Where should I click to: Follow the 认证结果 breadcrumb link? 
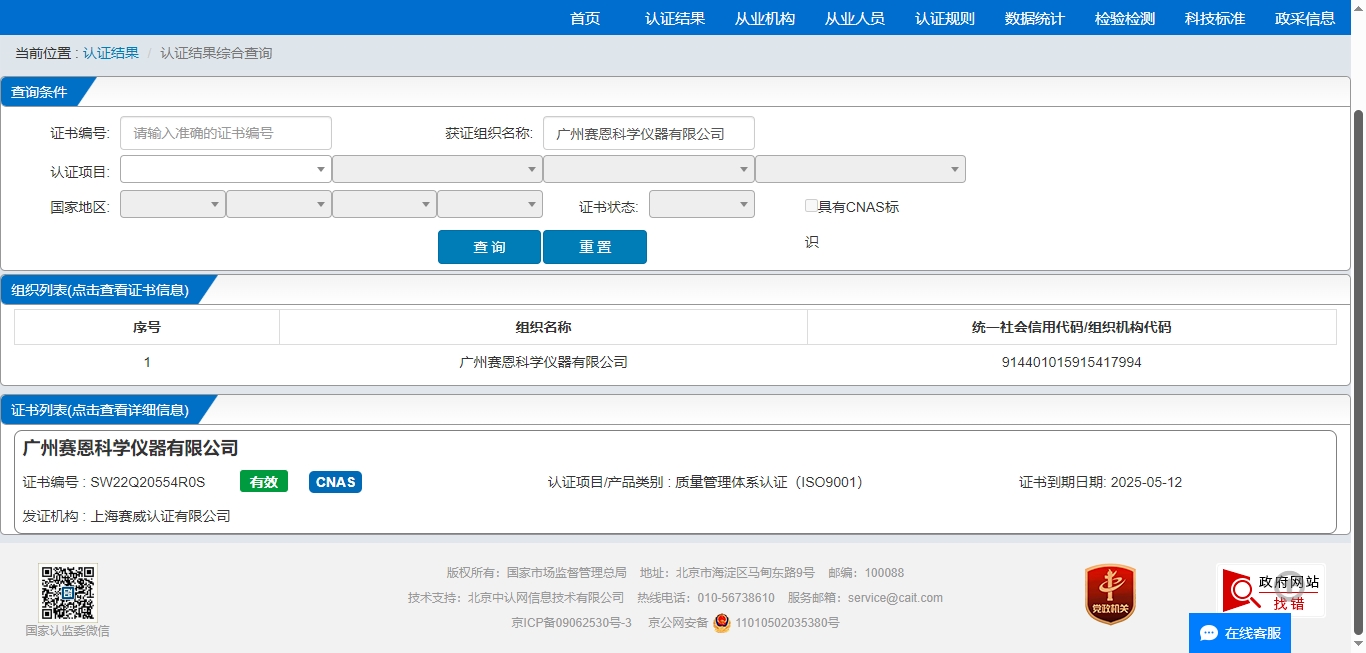111,53
